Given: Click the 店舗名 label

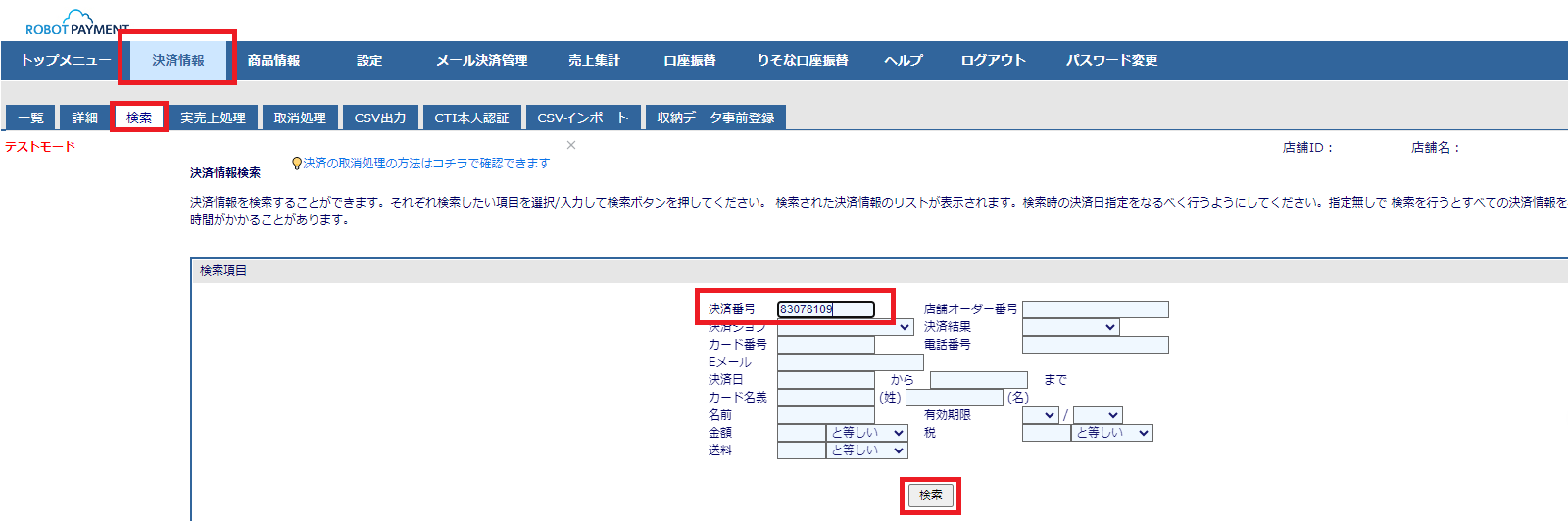Looking at the screenshot, I should tap(1436, 148).
